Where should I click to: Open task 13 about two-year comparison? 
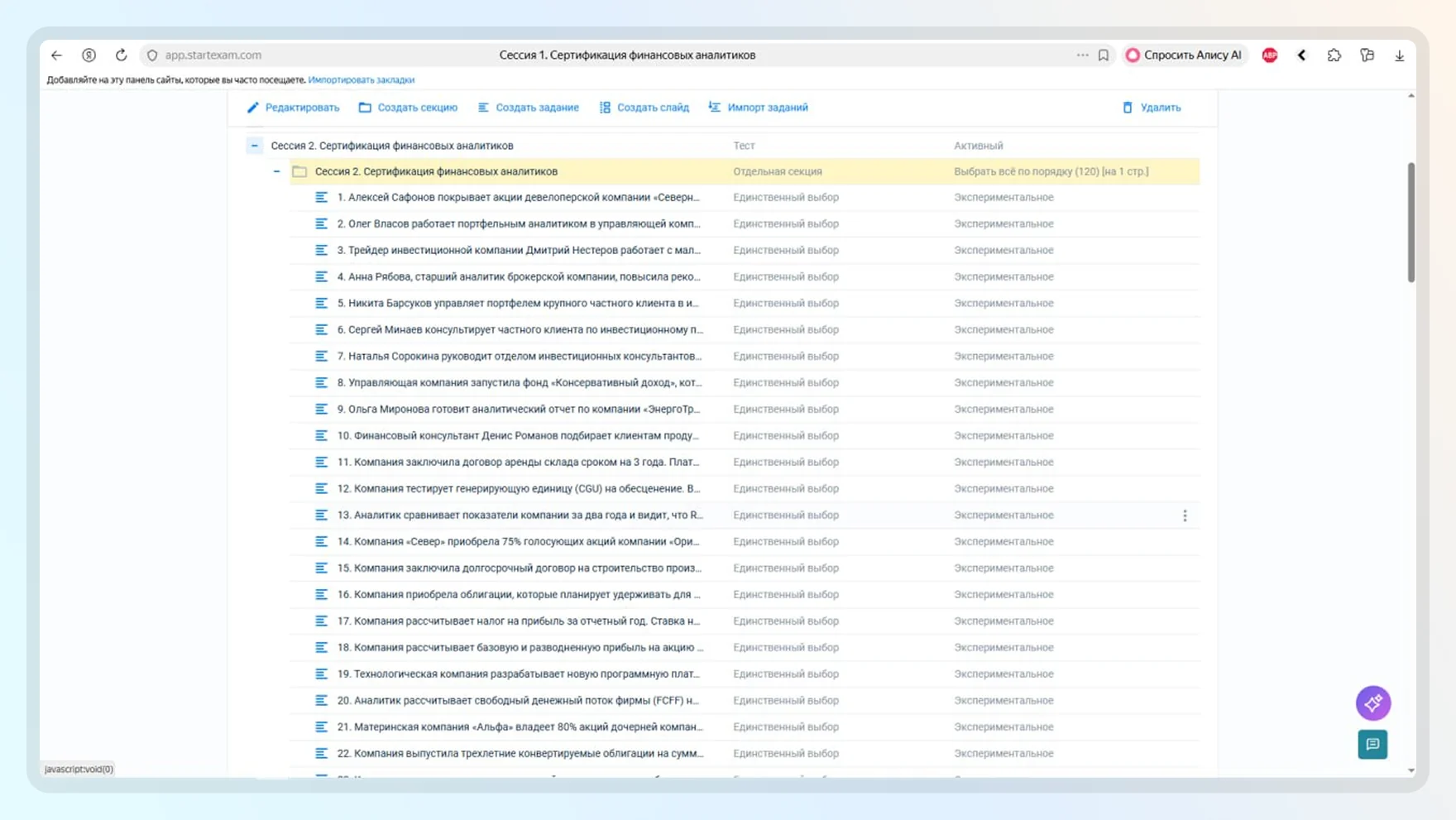point(520,515)
